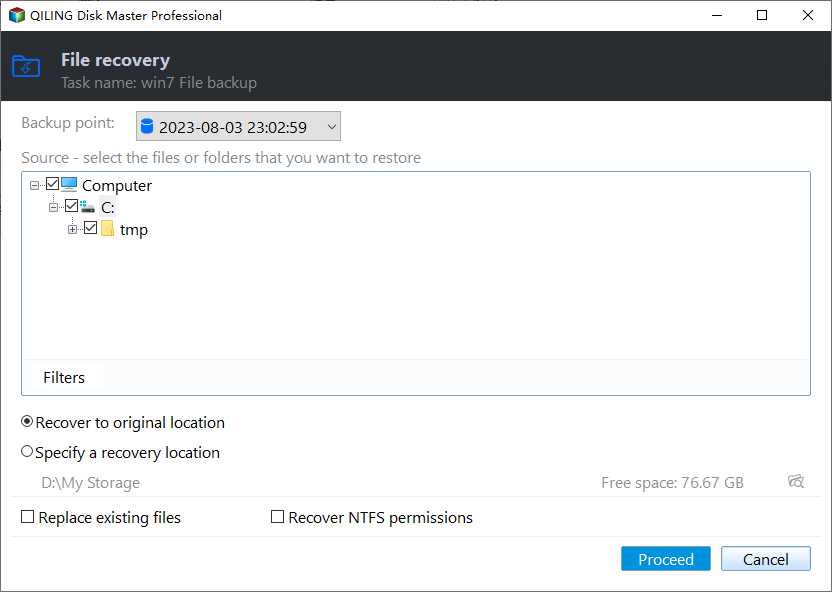Collapse the C: drive node
The width and height of the screenshot is (832, 592).
click(x=53, y=207)
